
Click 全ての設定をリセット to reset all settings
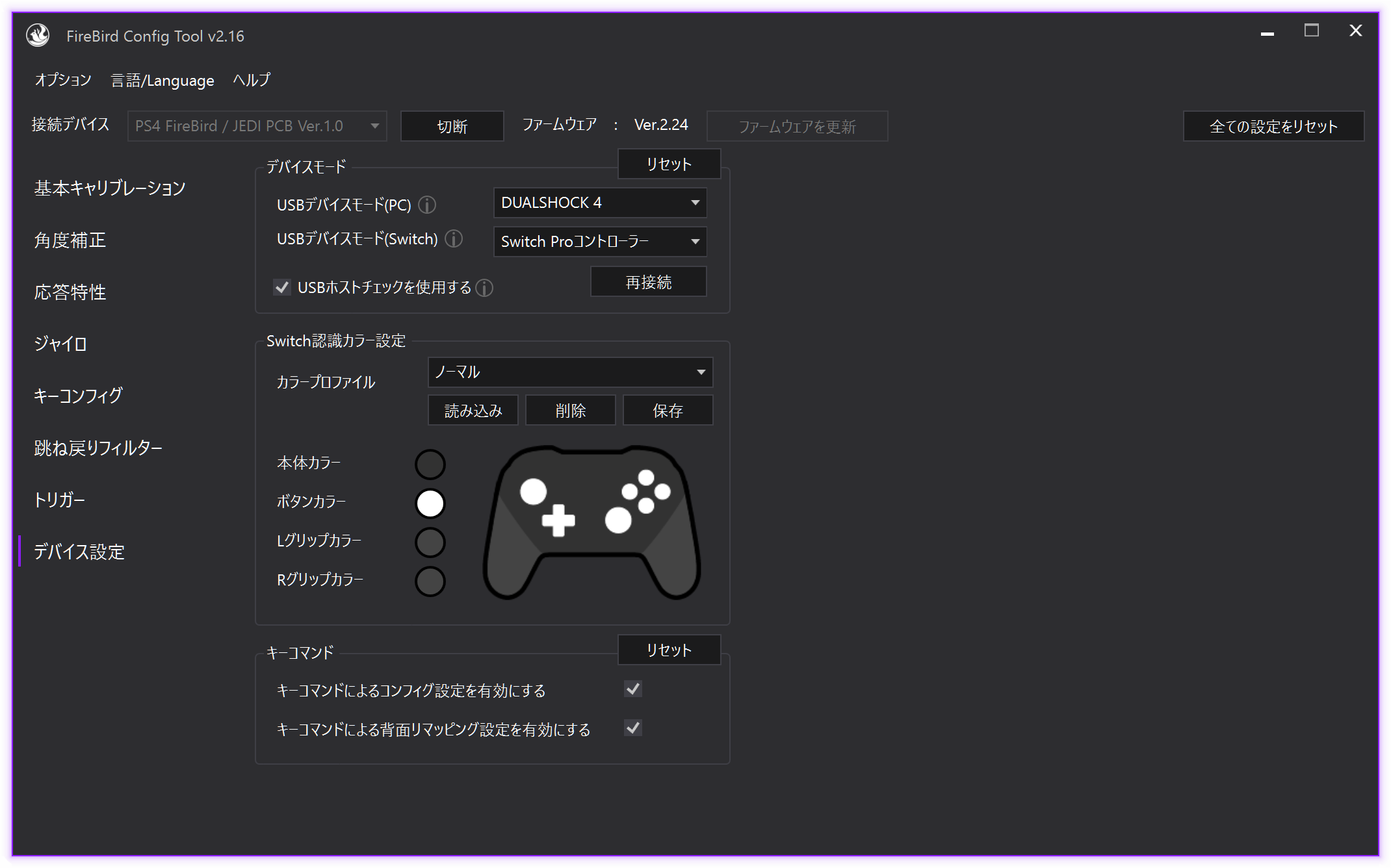coord(1273,126)
